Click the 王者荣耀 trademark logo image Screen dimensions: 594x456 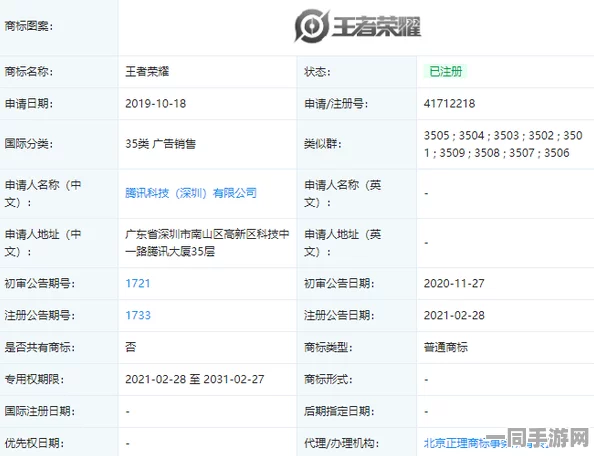click(x=357, y=26)
